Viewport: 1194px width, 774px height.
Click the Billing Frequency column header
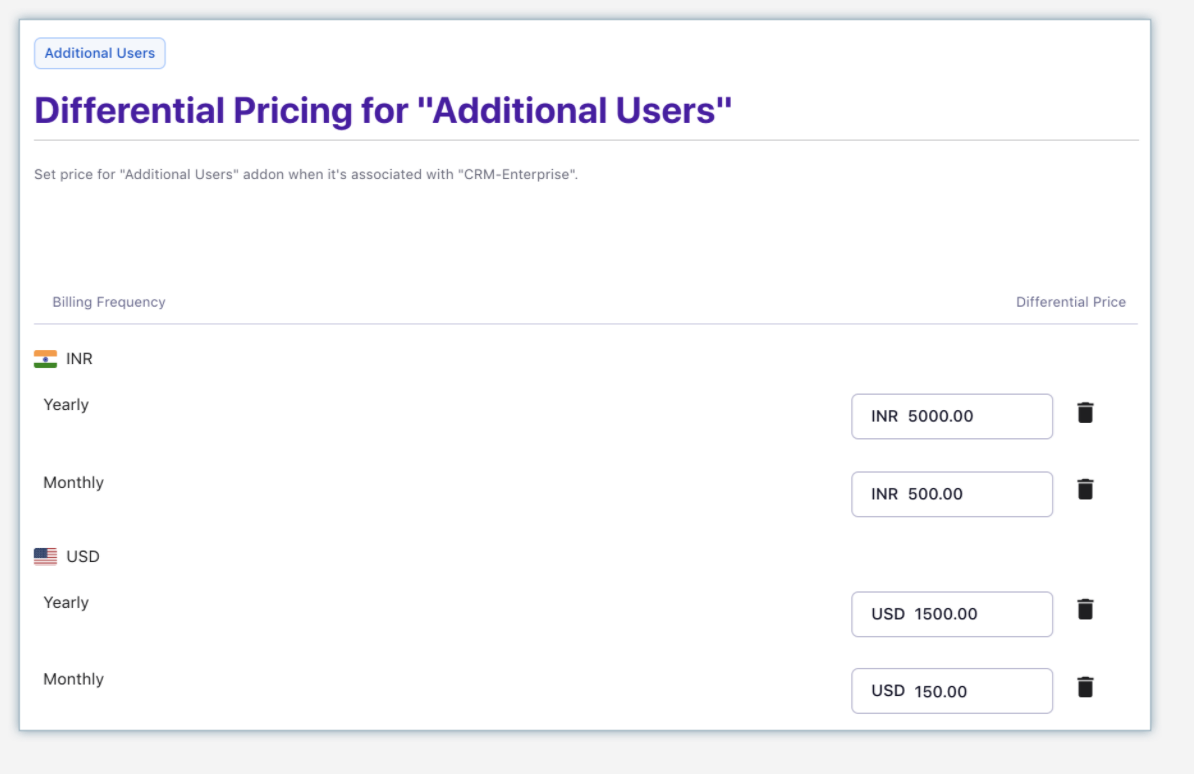pyautogui.click(x=109, y=301)
